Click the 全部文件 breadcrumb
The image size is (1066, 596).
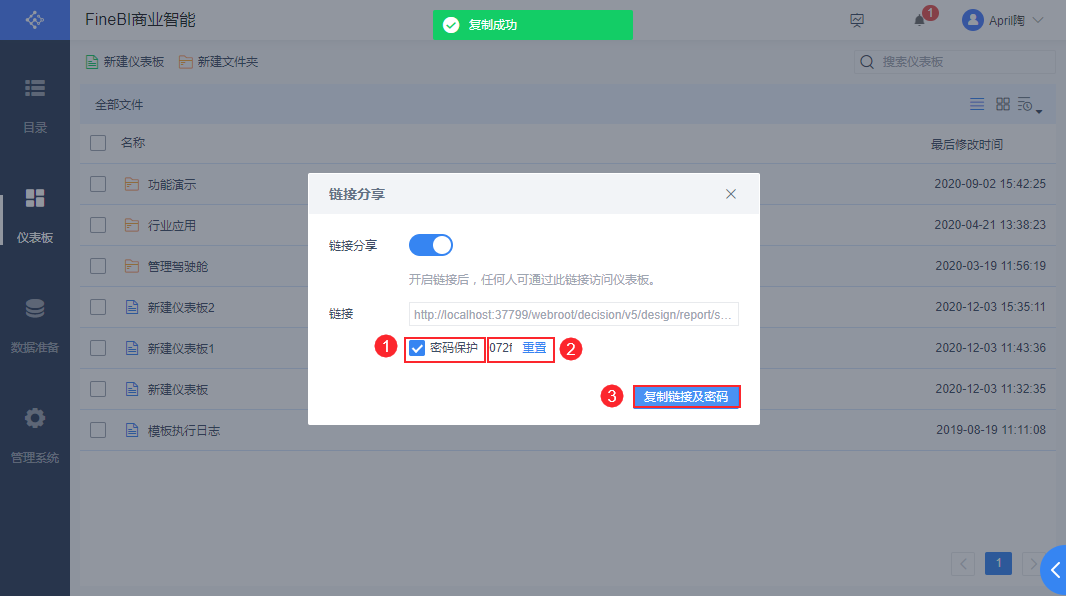[x=119, y=105]
